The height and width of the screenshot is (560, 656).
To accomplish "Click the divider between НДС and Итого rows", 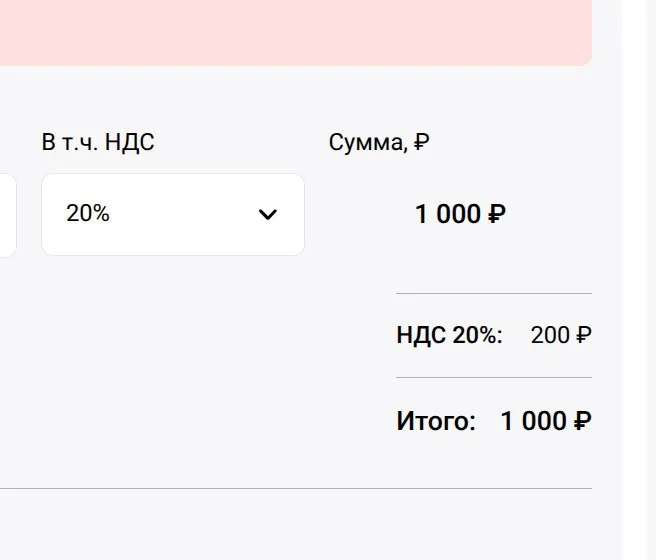I will point(494,378).
